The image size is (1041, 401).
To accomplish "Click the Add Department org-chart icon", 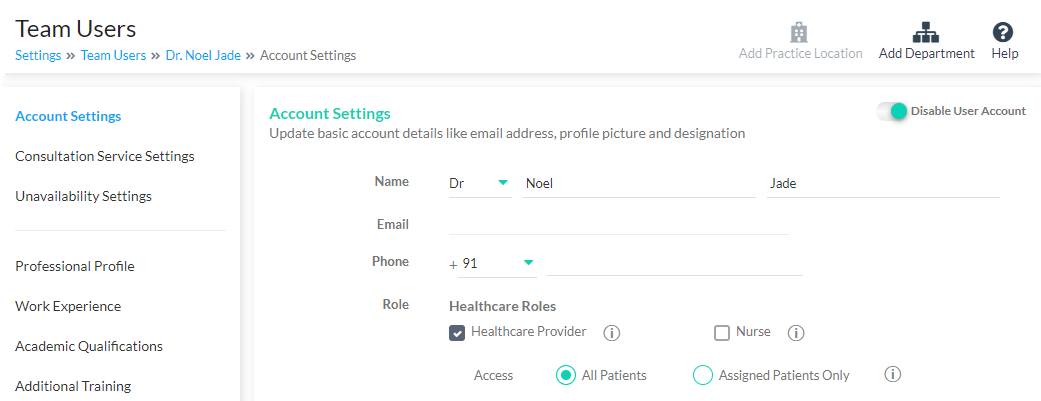I will (x=926, y=32).
